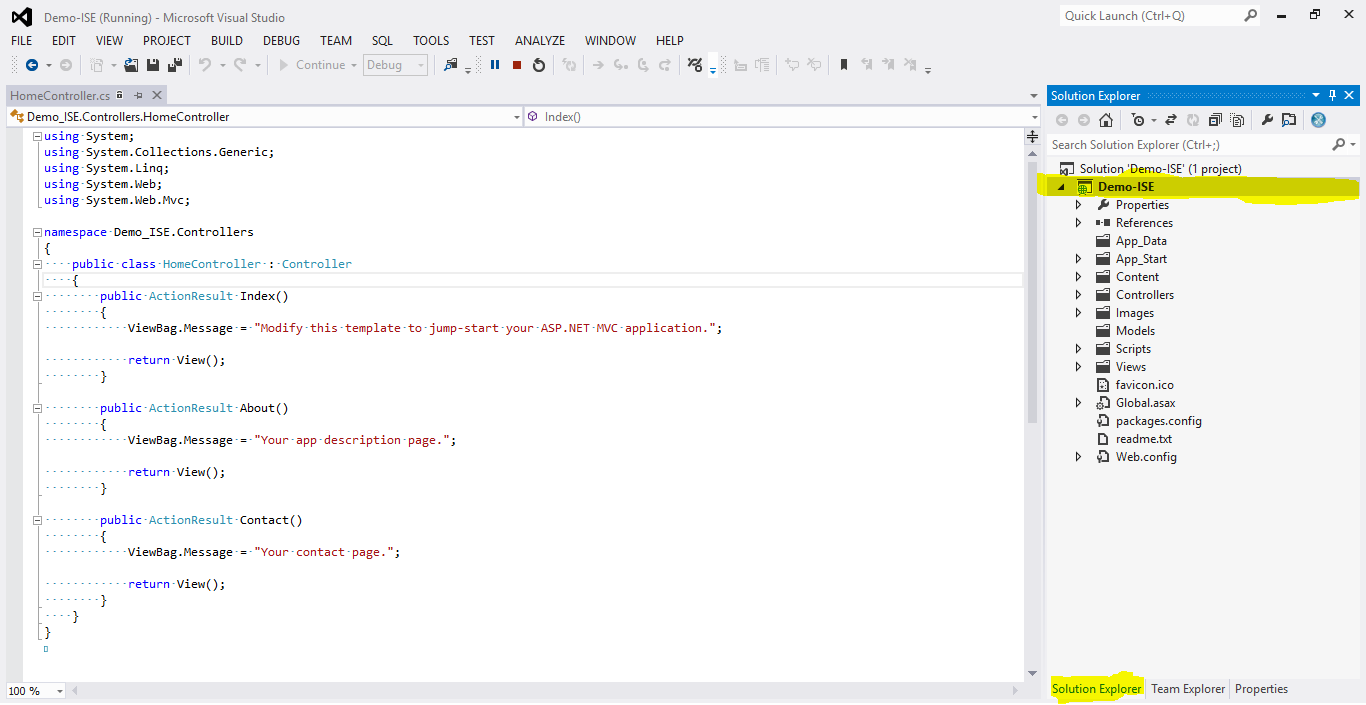This screenshot has width=1366, height=705.
Task: Click the New Project toolbar icon
Action: click(97, 65)
